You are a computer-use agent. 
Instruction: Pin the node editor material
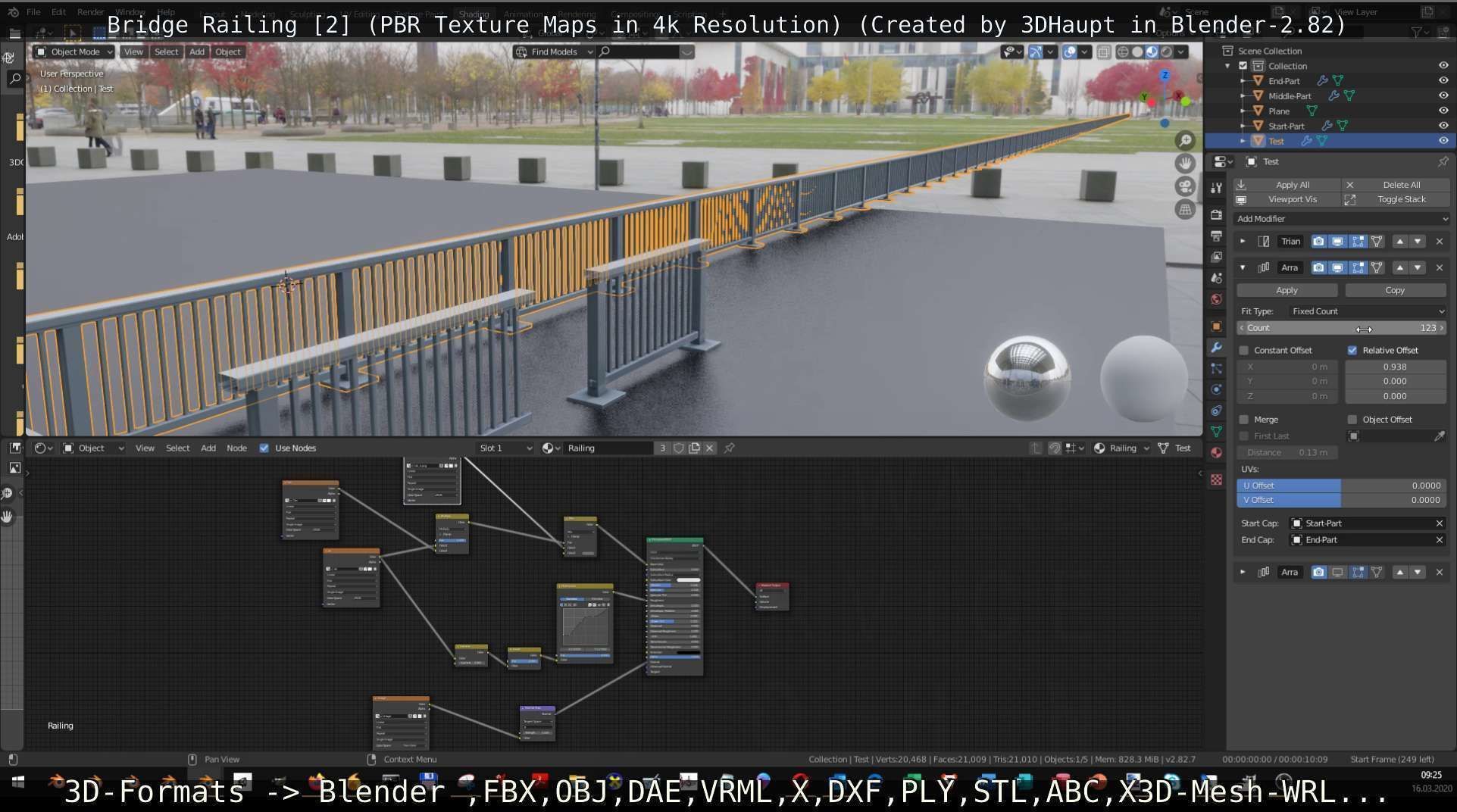(729, 448)
